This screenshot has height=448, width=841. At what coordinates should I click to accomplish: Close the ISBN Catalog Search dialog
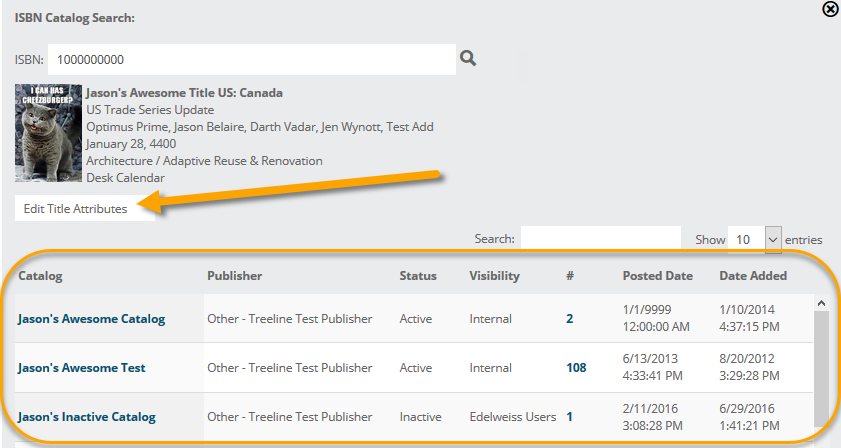[829, 10]
